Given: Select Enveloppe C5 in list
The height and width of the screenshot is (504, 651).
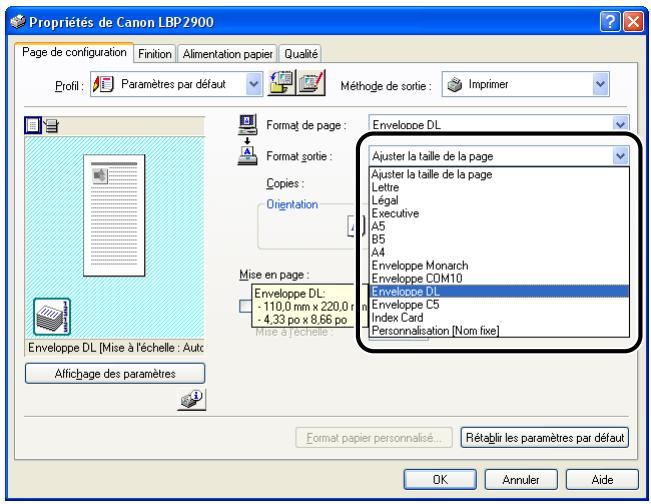Looking at the screenshot, I should [499, 304].
